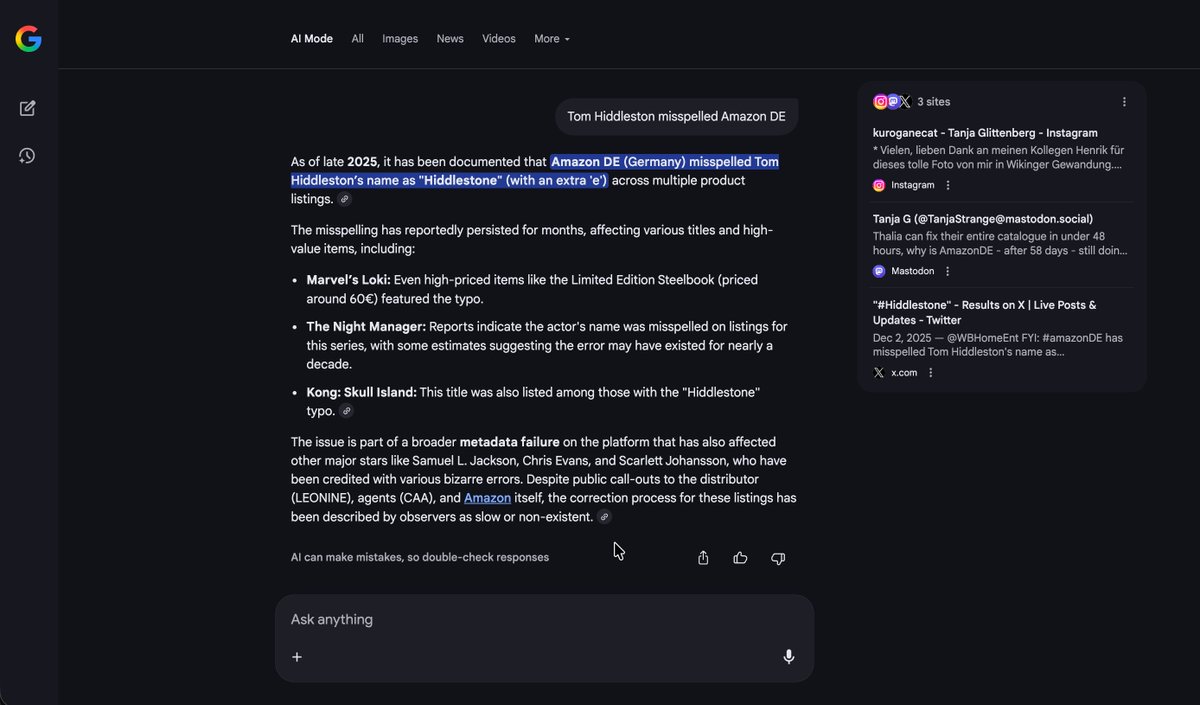The width and height of the screenshot is (1200, 705).
Task: Open 'Tanja G (@TanjaStrange@mastodon.social)' result
Action: [x=983, y=219]
